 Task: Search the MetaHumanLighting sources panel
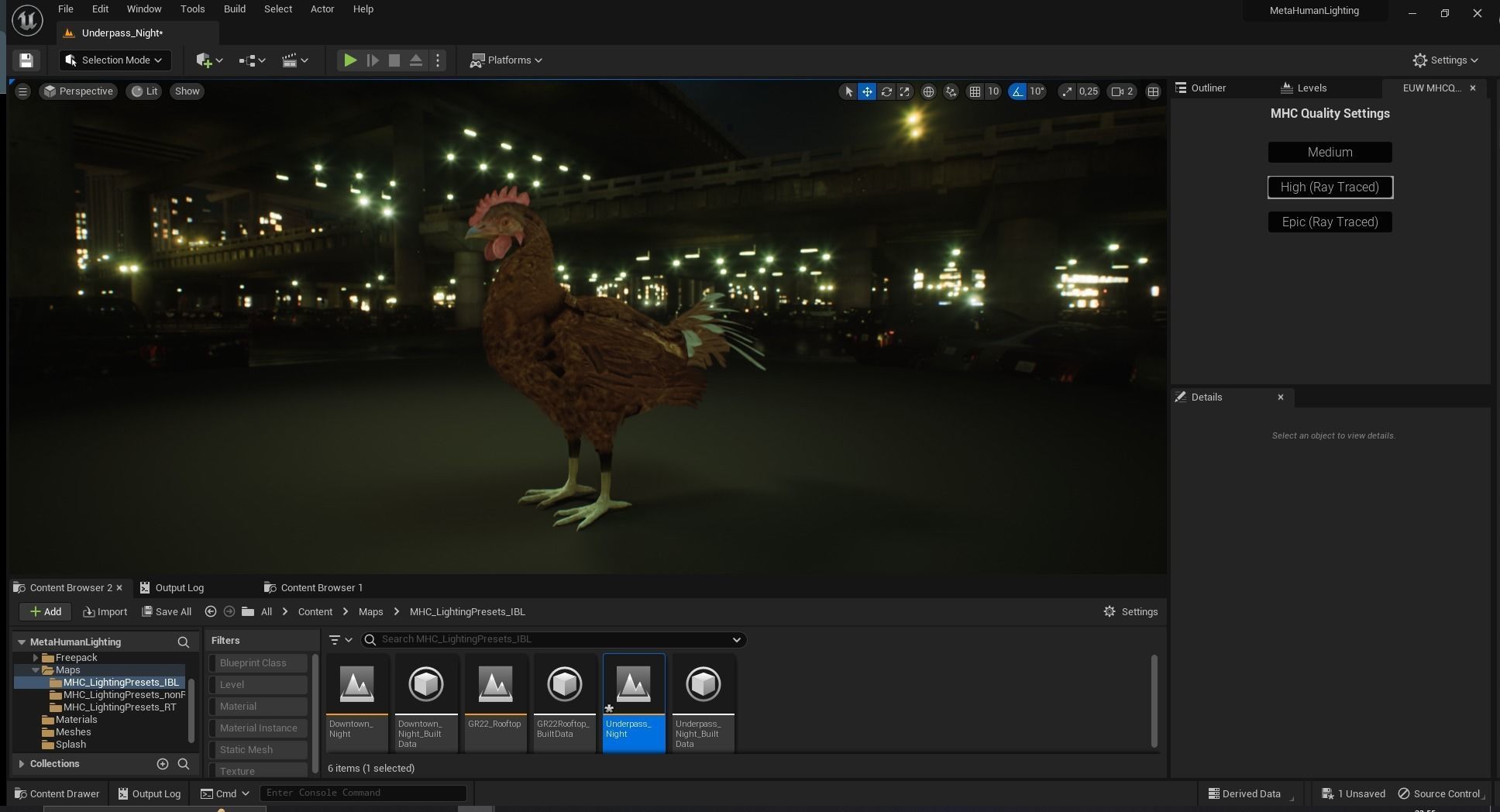point(184,642)
